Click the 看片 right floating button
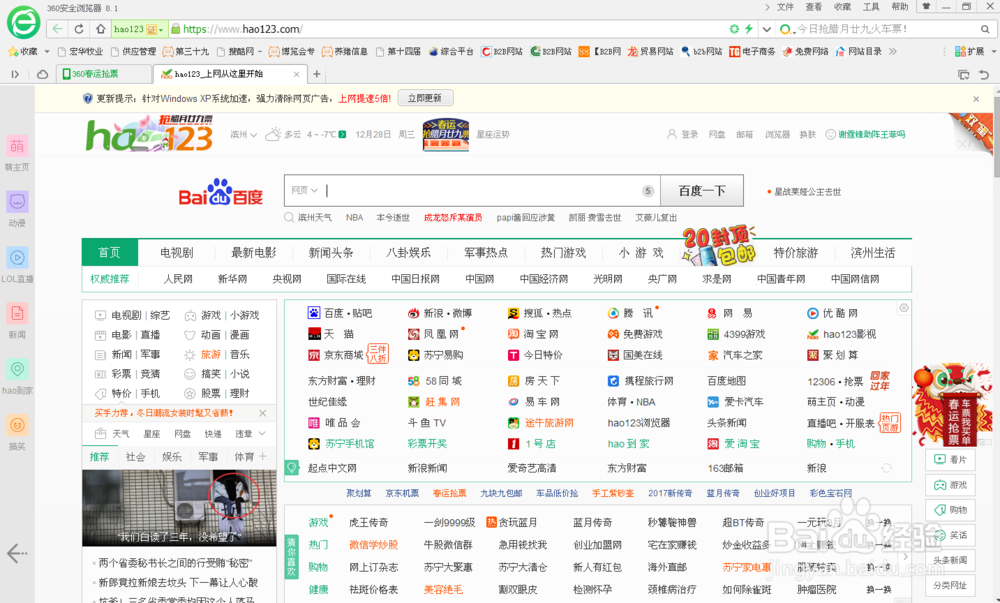The height and width of the screenshot is (603, 1000). pyautogui.click(x=950, y=459)
